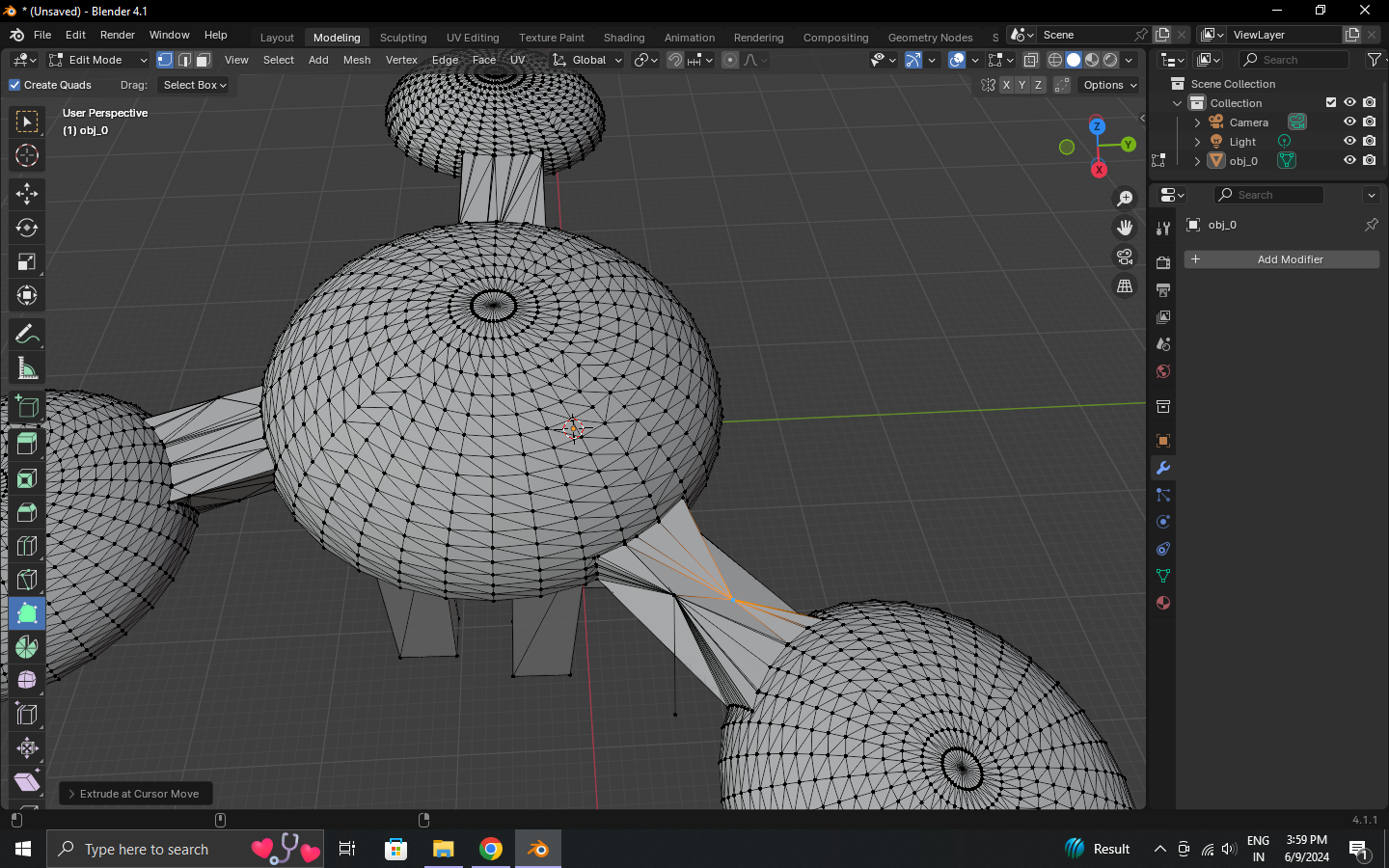The width and height of the screenshot is (1389, 868).
Task: Select the Loop Cut tool
Action: coord(27,546)
